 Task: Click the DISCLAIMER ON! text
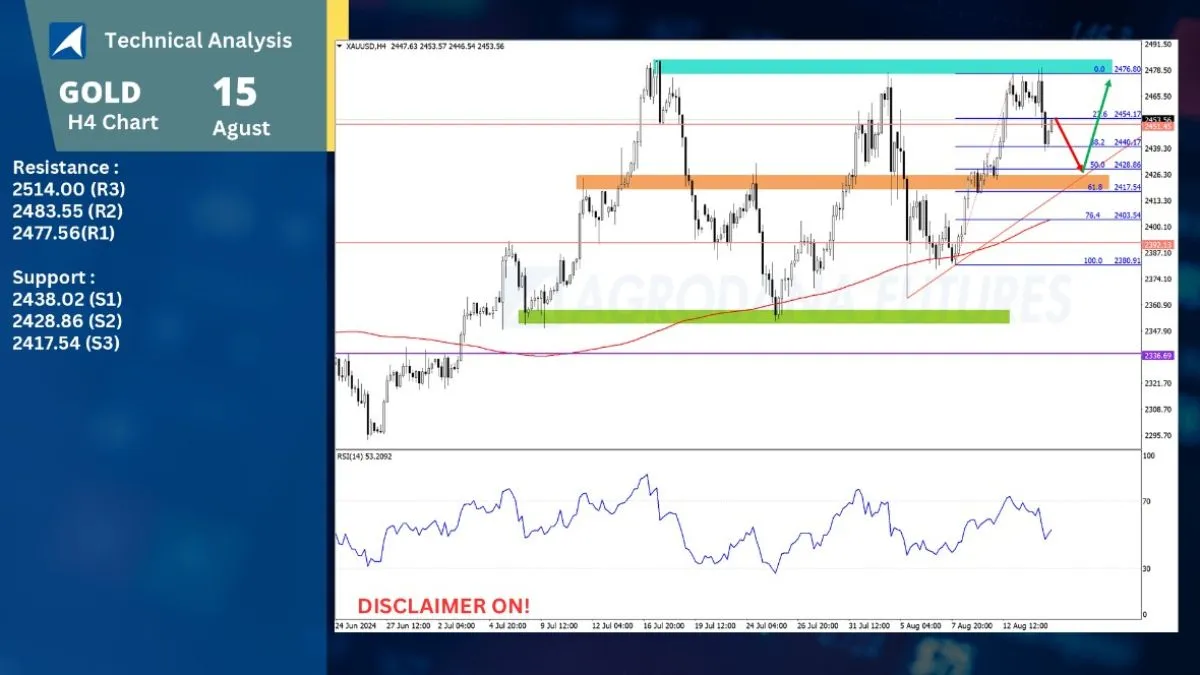444,606
